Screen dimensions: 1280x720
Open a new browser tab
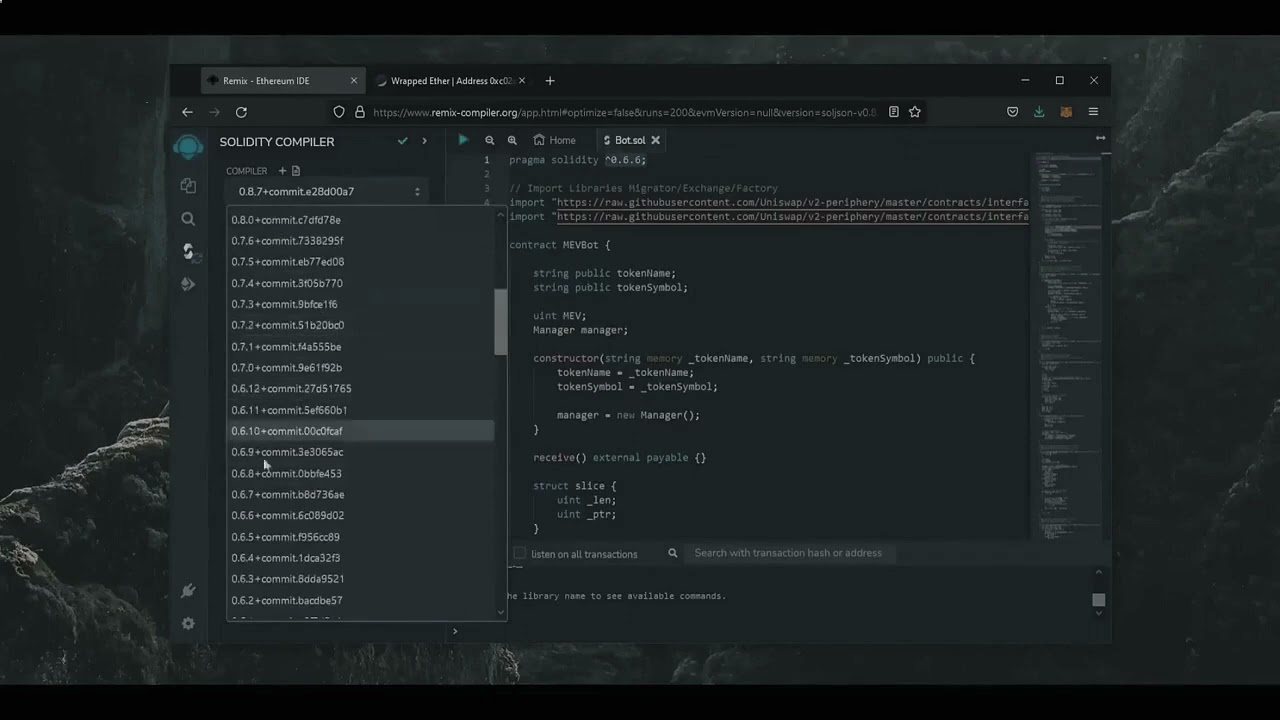click(549, 81)
